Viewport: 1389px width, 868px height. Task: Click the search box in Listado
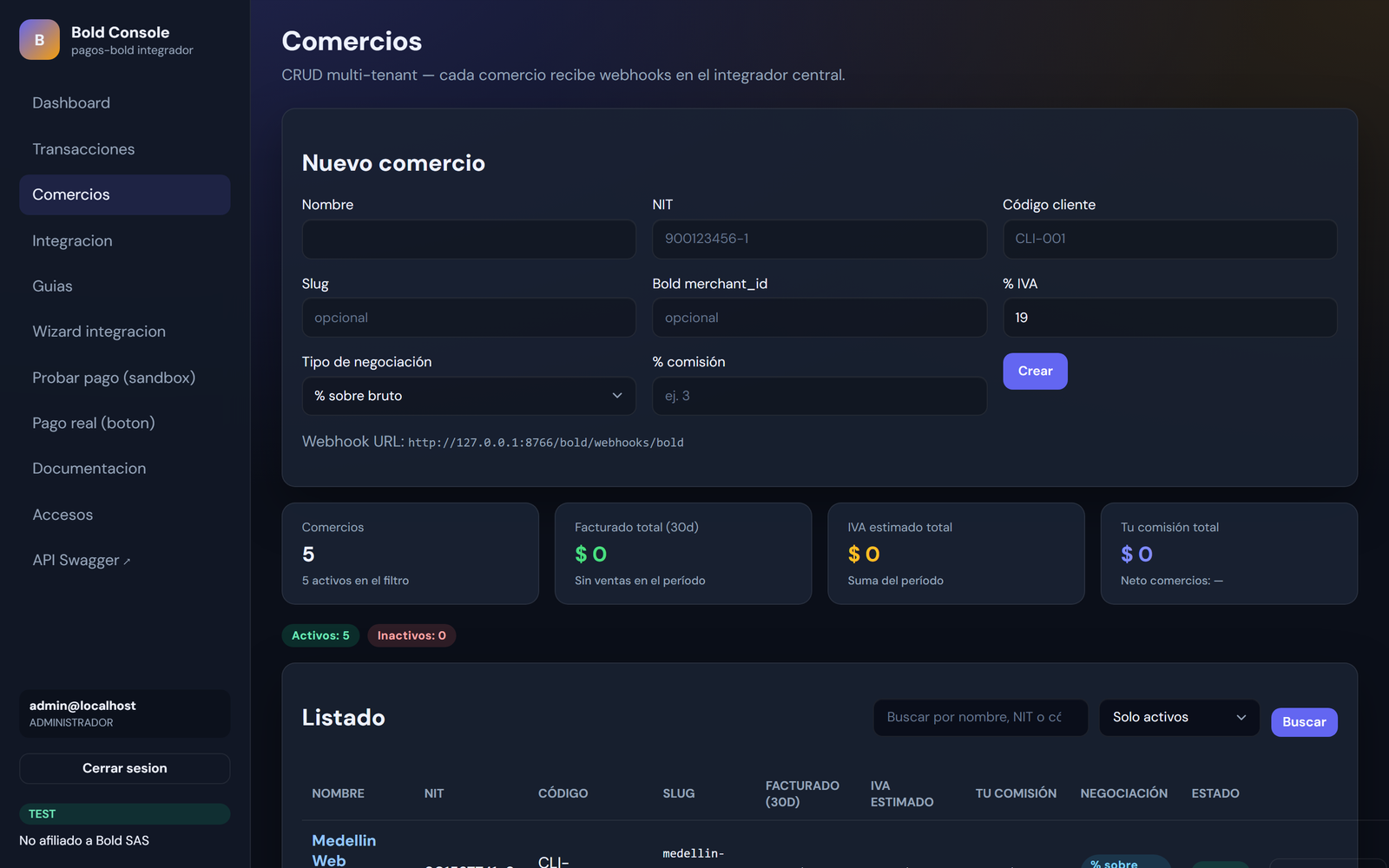click(x=980, y=718)
